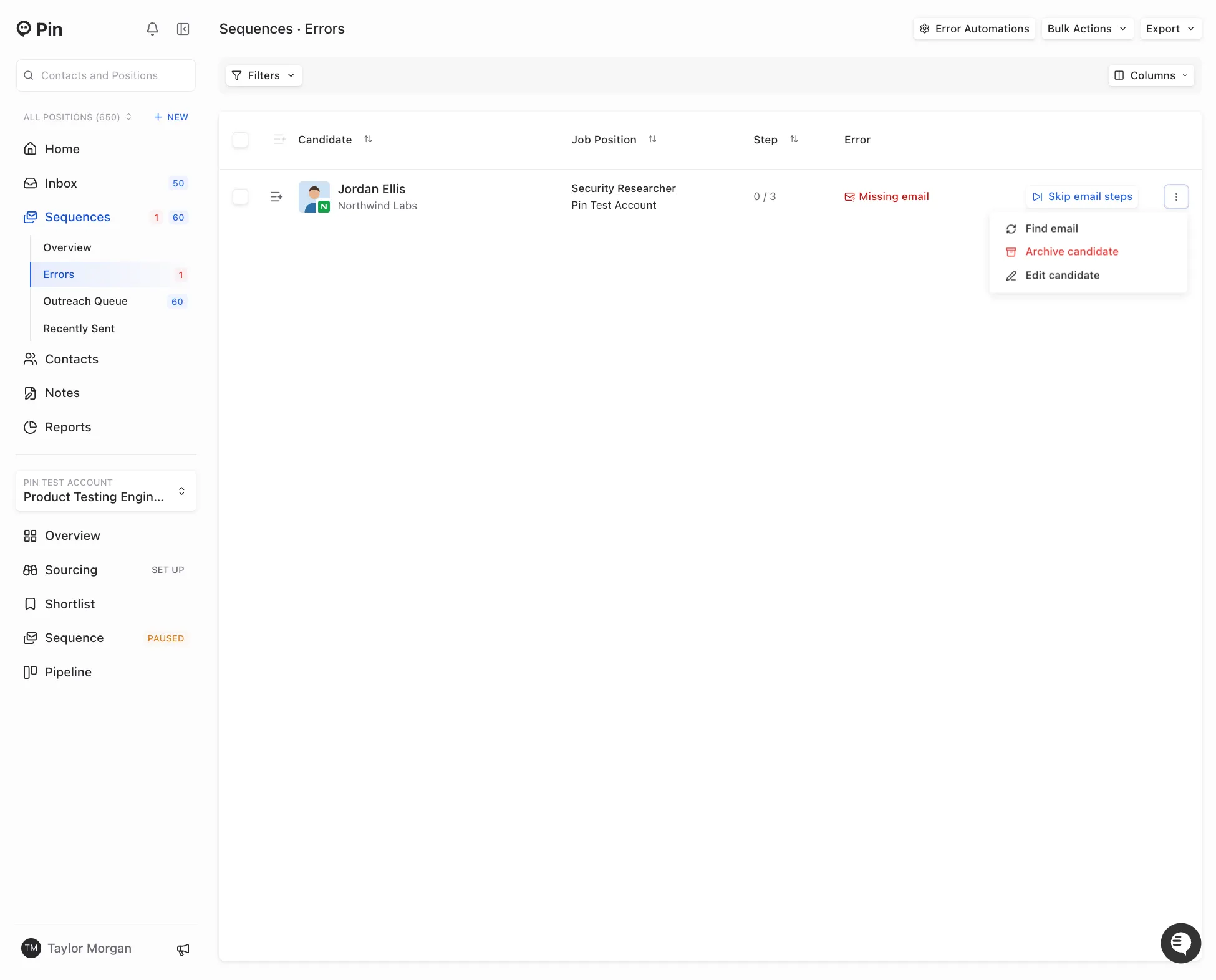Open the Security Researcher position link
1216x980 pixels.
(624, 188)
